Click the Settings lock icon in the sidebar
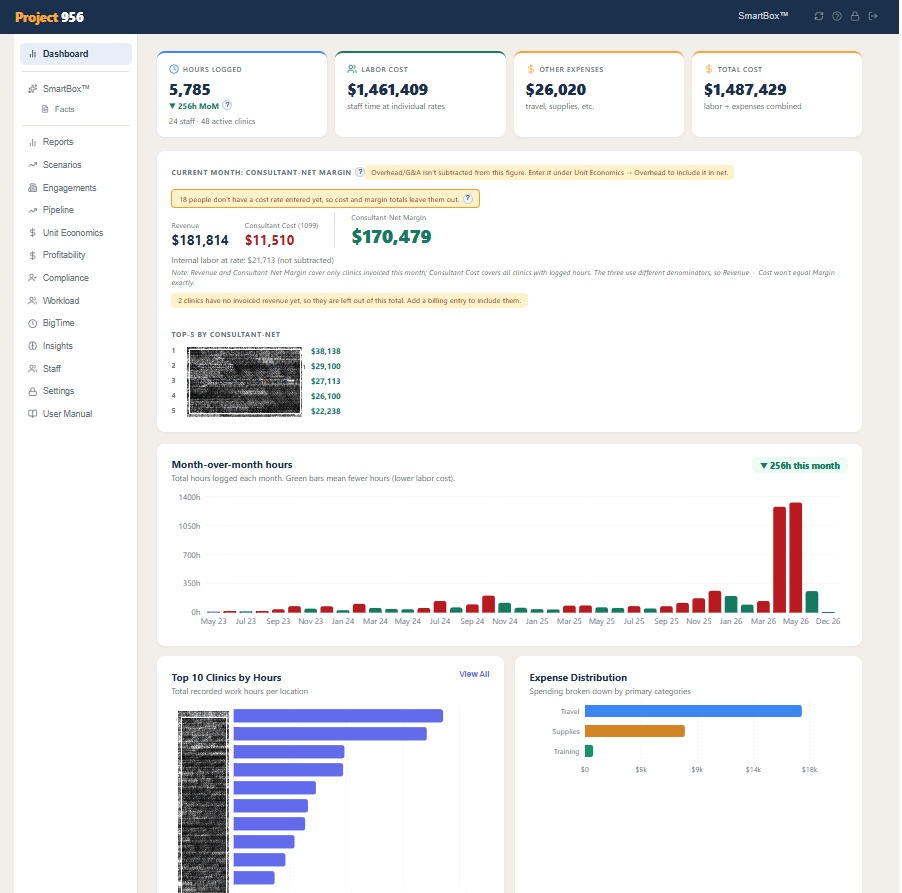 33,391
